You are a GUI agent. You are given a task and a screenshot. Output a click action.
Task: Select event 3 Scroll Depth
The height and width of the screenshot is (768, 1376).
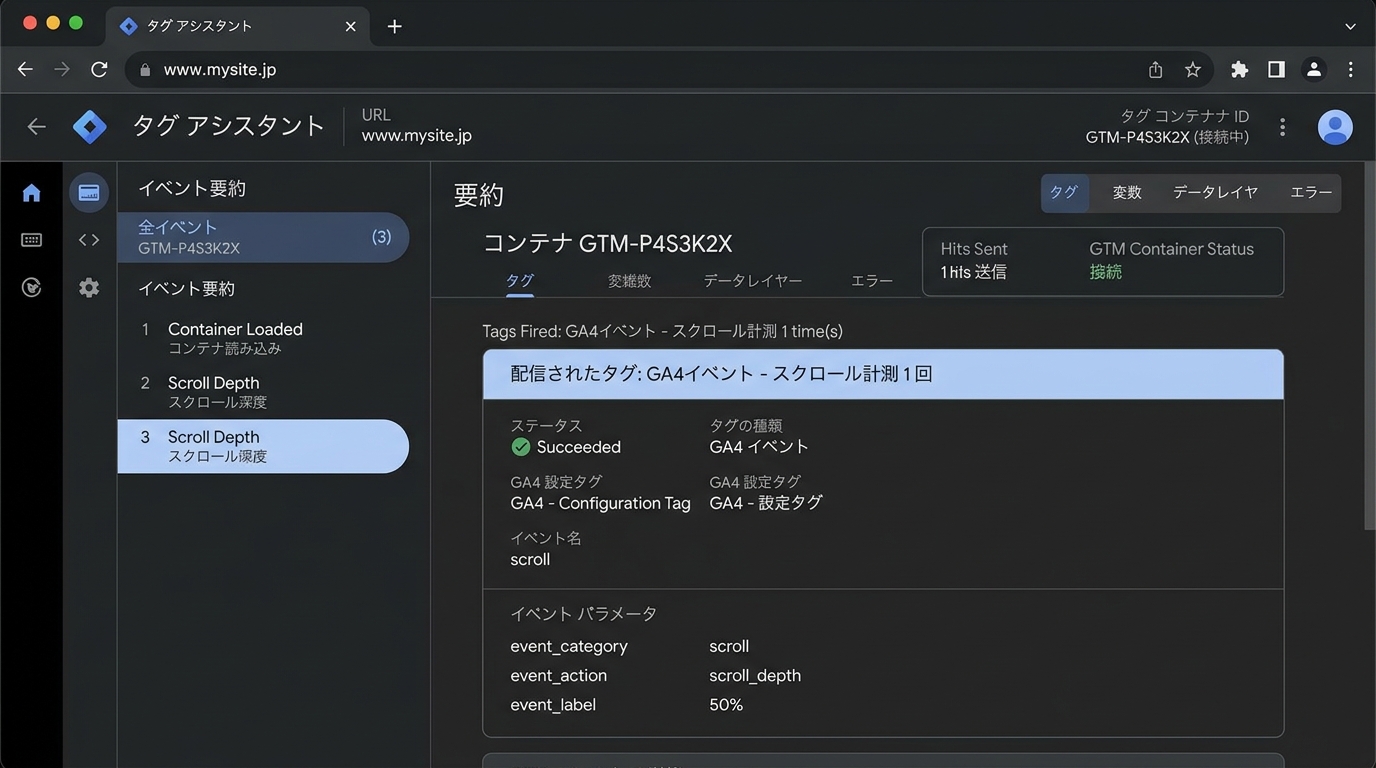point(263,446)
